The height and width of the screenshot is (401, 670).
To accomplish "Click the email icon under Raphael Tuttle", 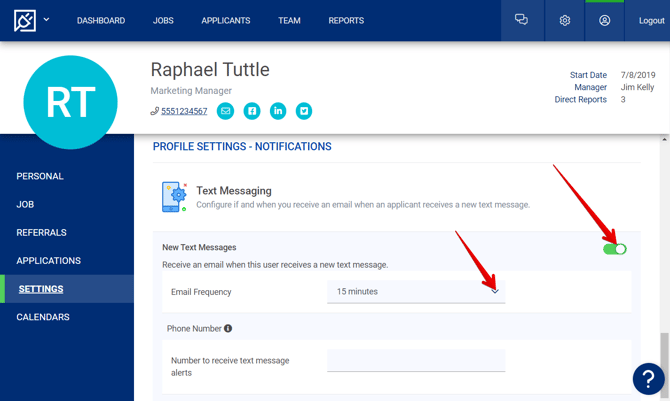I will coord(226,111).
